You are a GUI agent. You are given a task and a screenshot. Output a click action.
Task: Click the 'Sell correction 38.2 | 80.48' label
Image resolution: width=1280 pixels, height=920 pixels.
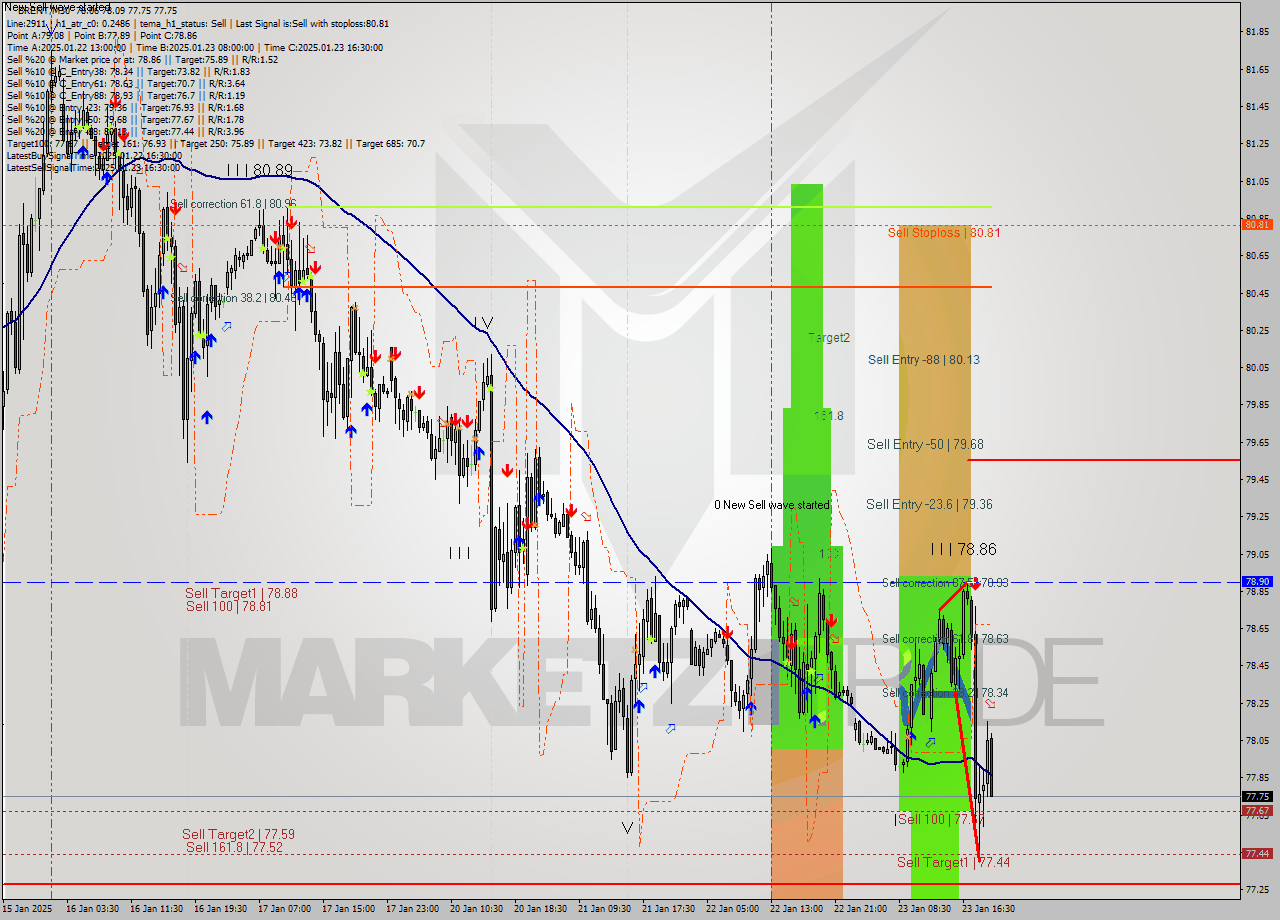point(233,298)
